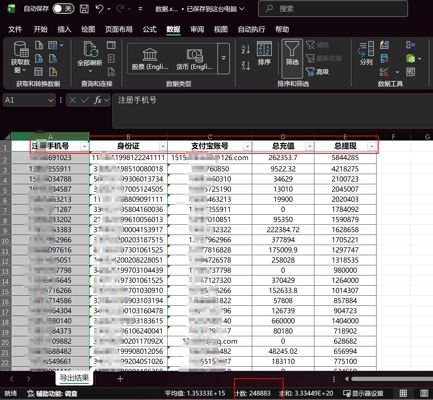
Task: Select the Stocks (股票) data type
Action: point(150,59)
